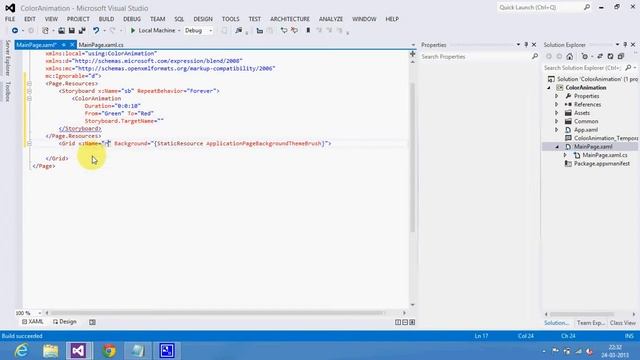This screenshot has height=360, width=640.
Task: Pin the Properties panel with auto-hide icon
Action: point(526,45)
